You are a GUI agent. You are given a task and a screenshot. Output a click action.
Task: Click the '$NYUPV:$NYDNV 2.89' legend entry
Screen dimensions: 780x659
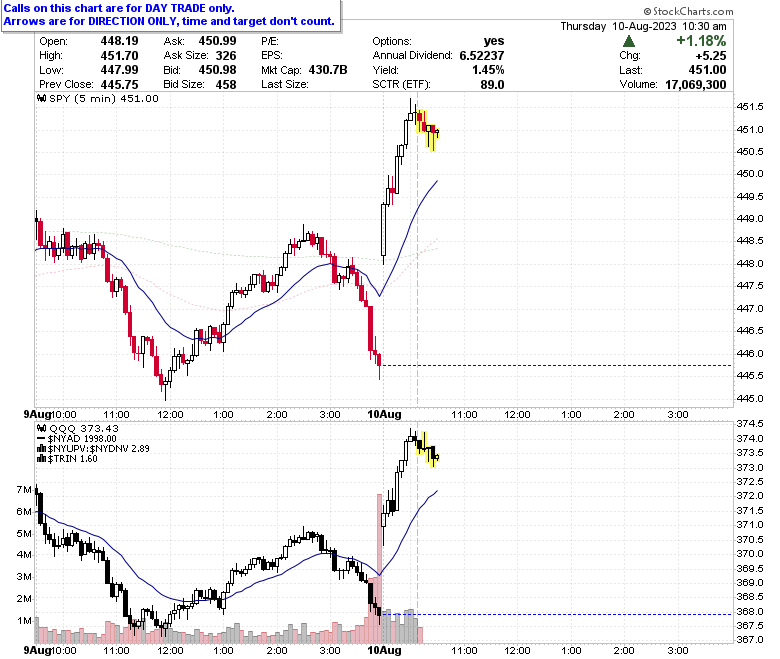coord(98,449)
